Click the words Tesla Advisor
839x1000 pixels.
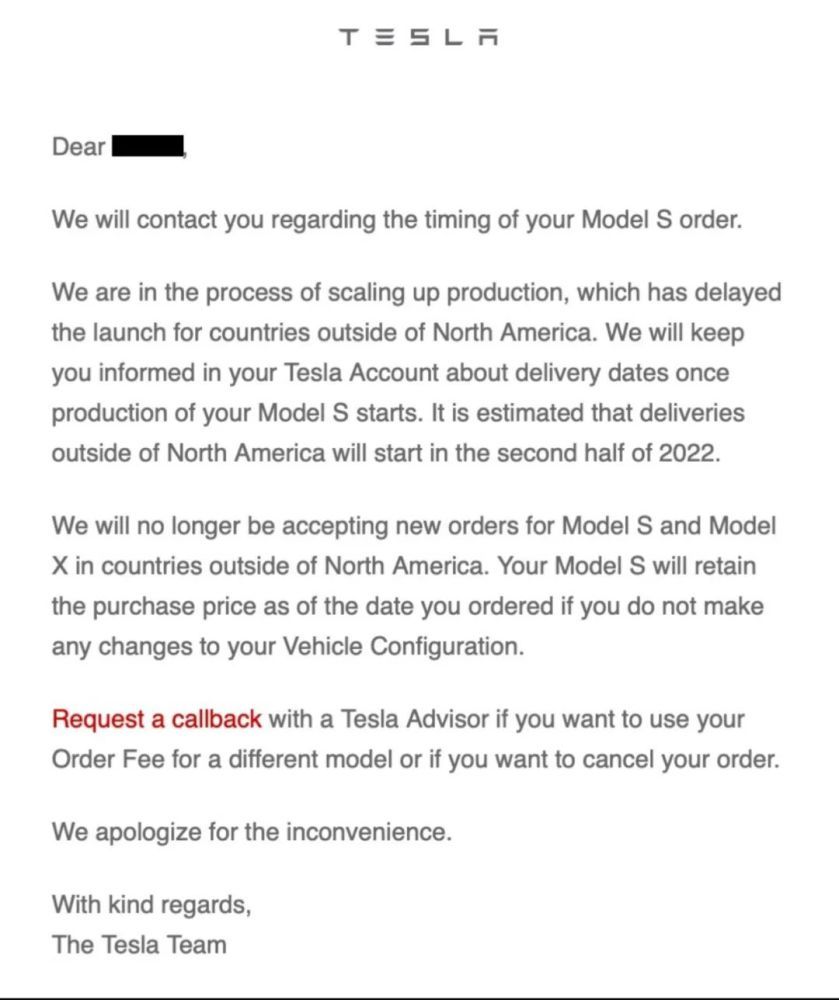[415, 719]
